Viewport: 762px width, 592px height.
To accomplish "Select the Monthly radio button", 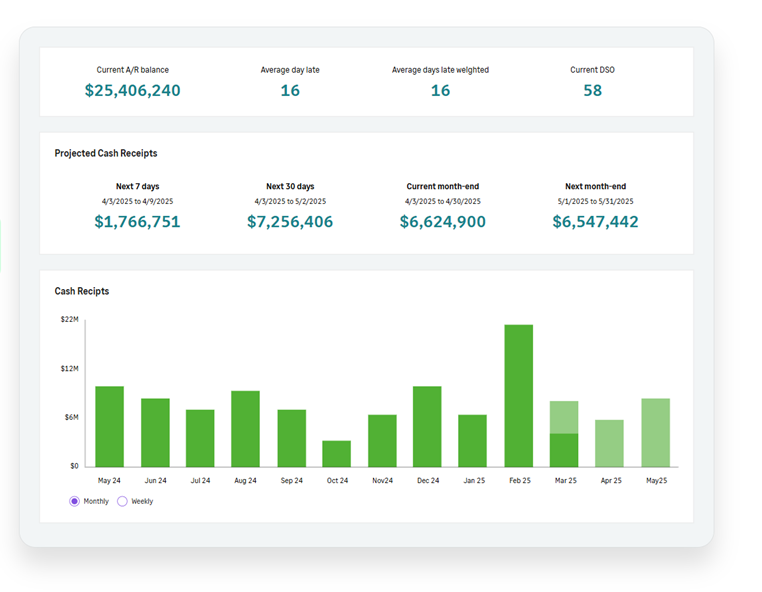I will click(x=75, y=501).
